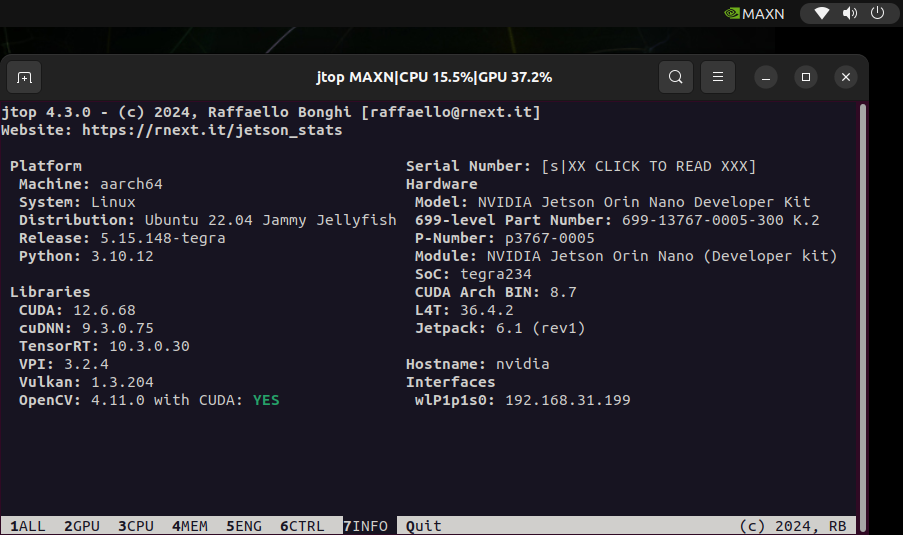Click the Model NVIDIA Jetson Orin Nano Developer Kit
Image resolution: width=903 pixels, height=535 pixels.
(x=644, y=202)
